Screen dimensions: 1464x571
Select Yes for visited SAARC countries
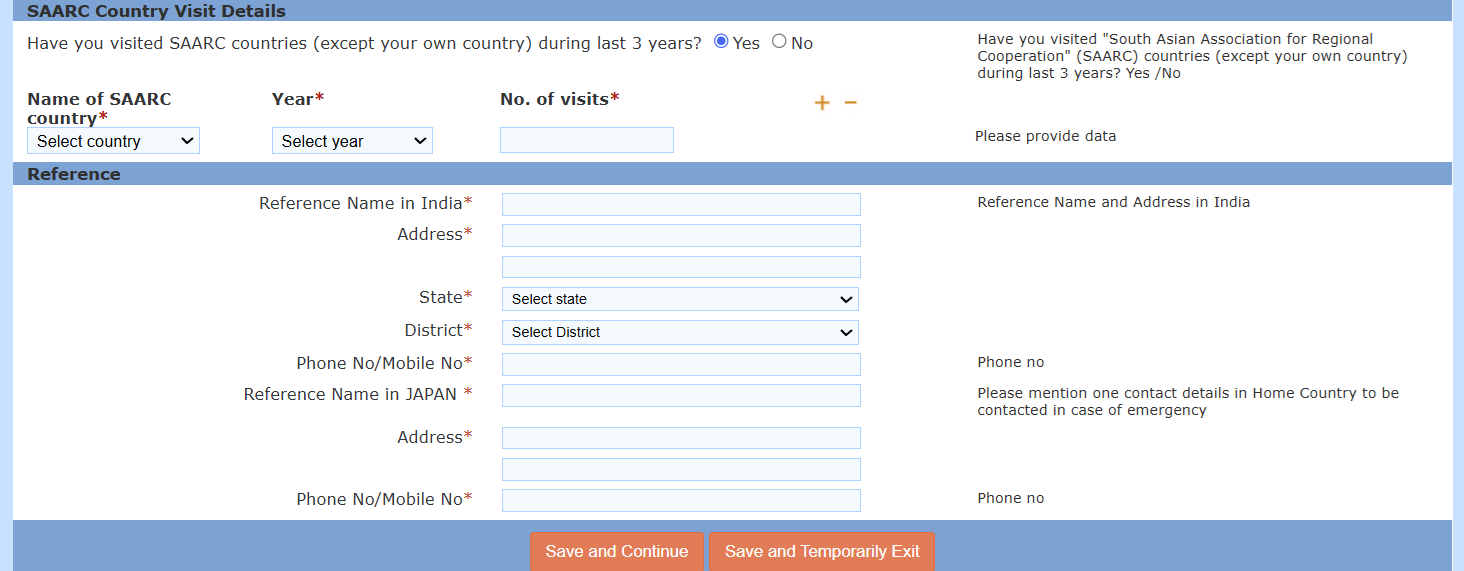click(x=721, y=42)
